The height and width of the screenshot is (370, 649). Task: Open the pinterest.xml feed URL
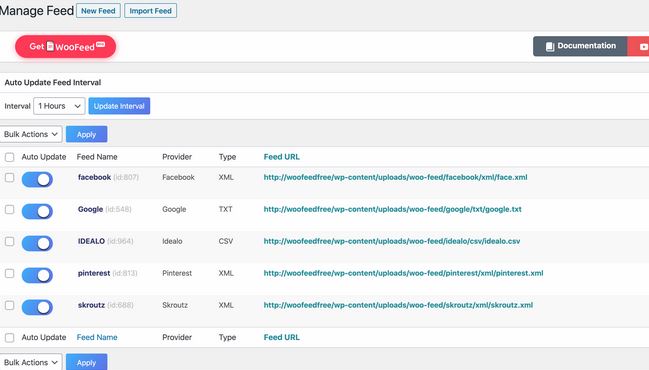[404, 273]
